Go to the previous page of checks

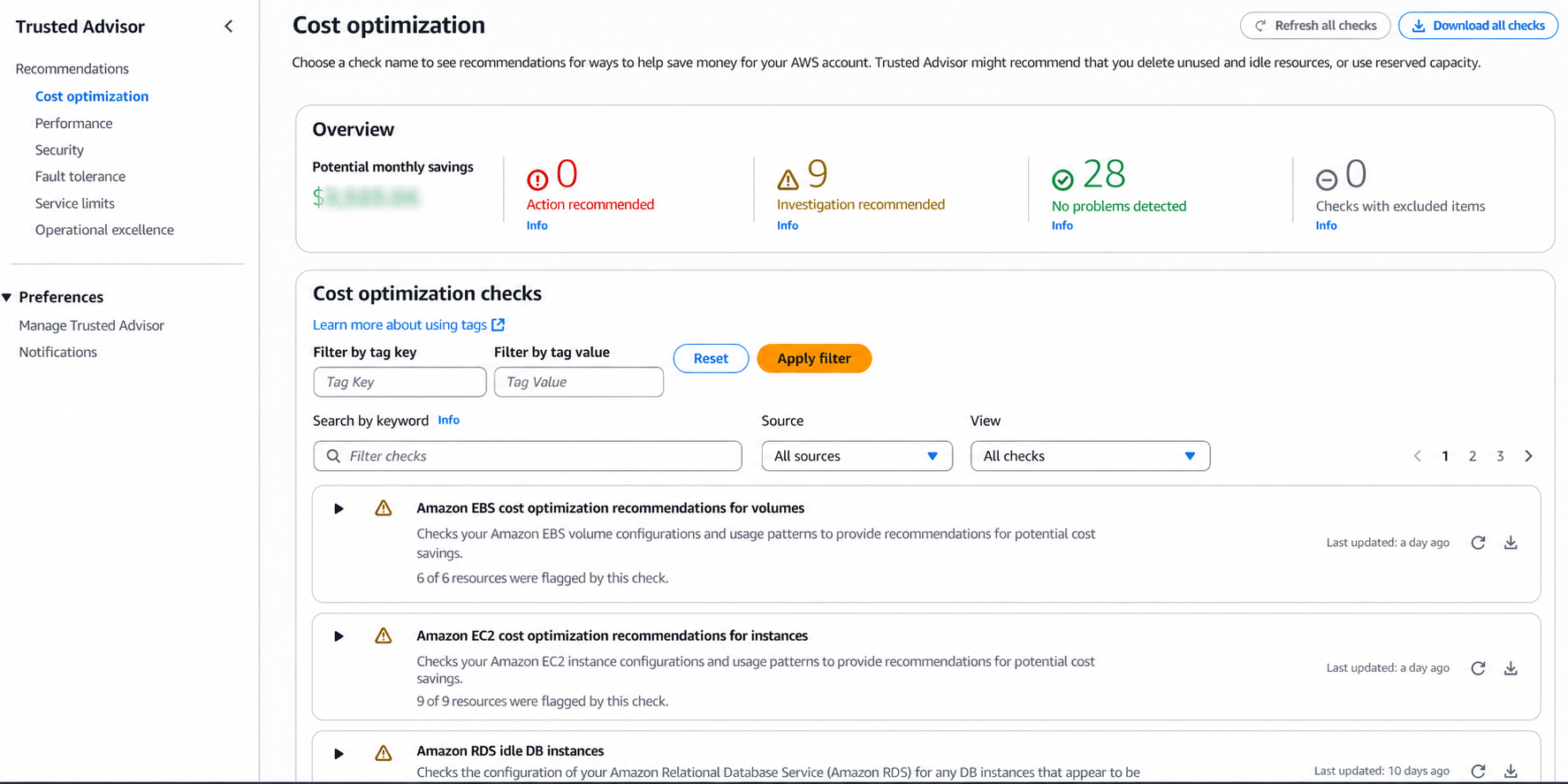click(1418, 456)
